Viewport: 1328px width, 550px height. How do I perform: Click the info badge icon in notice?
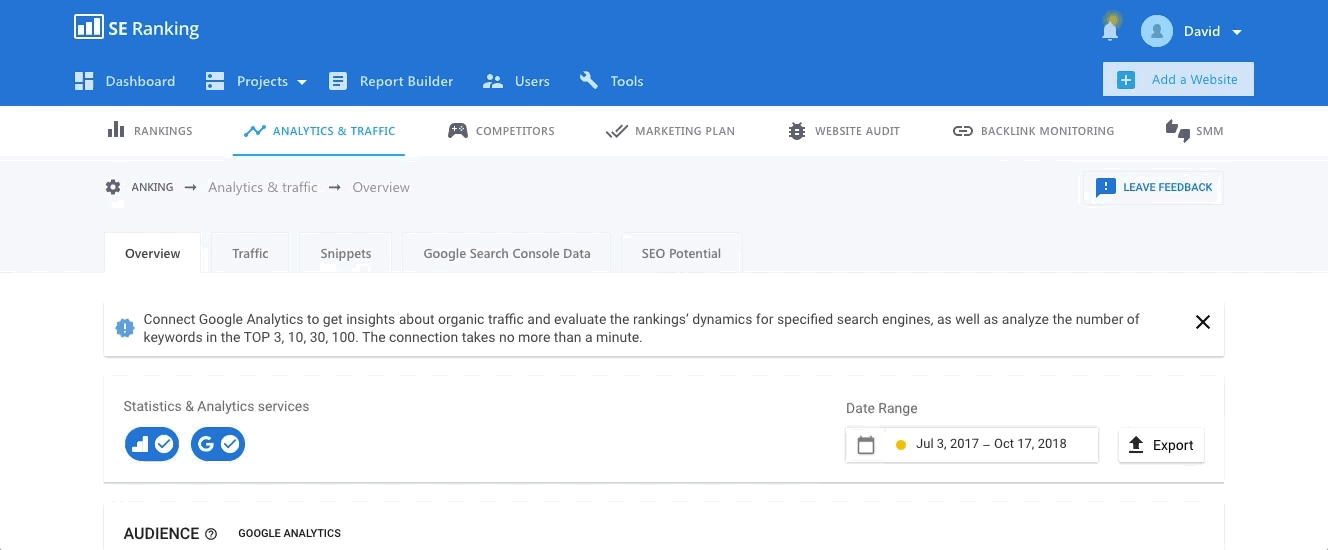pyautogui.click(x=125, y=327)
